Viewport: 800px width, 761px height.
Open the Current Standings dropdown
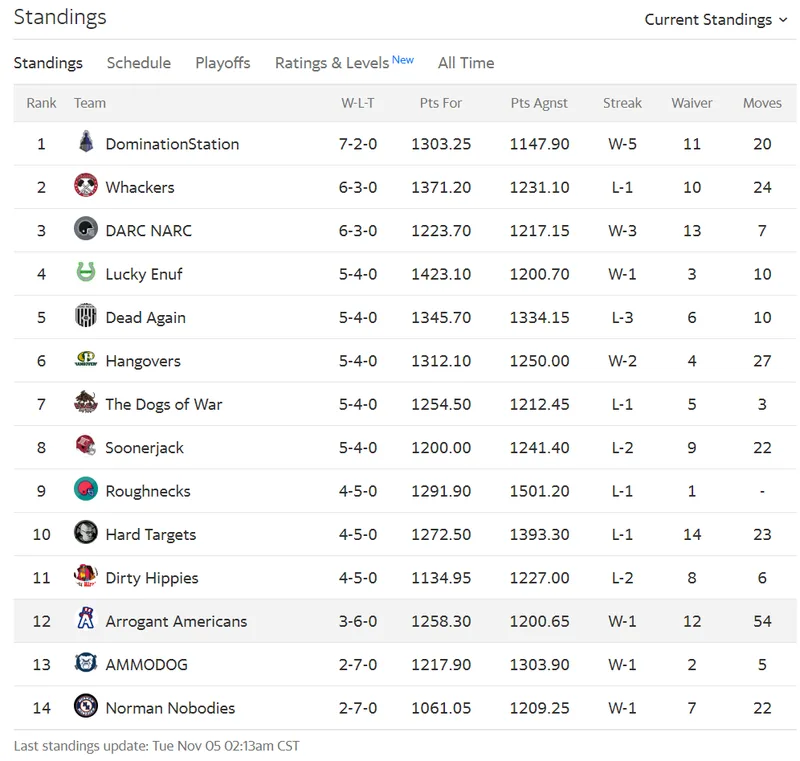716,19
